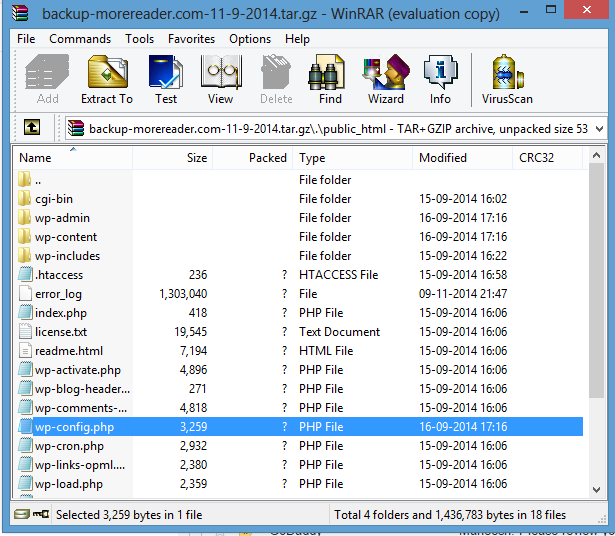Screen dimensions: 615x536
Task: Click the WinRAR title bar app icon
Action: pos(20,13)
